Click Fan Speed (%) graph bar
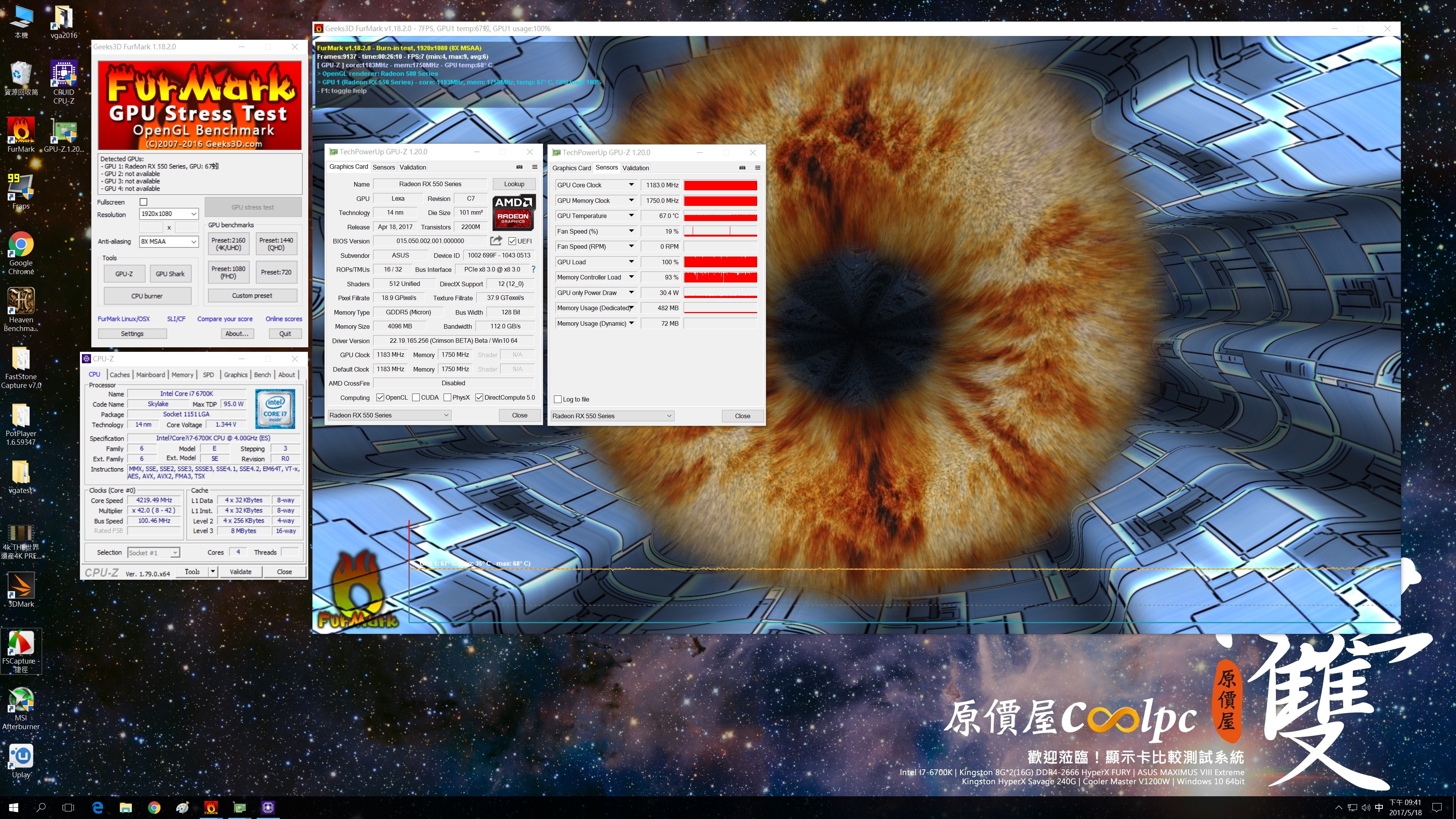 [x=720, y=231]
